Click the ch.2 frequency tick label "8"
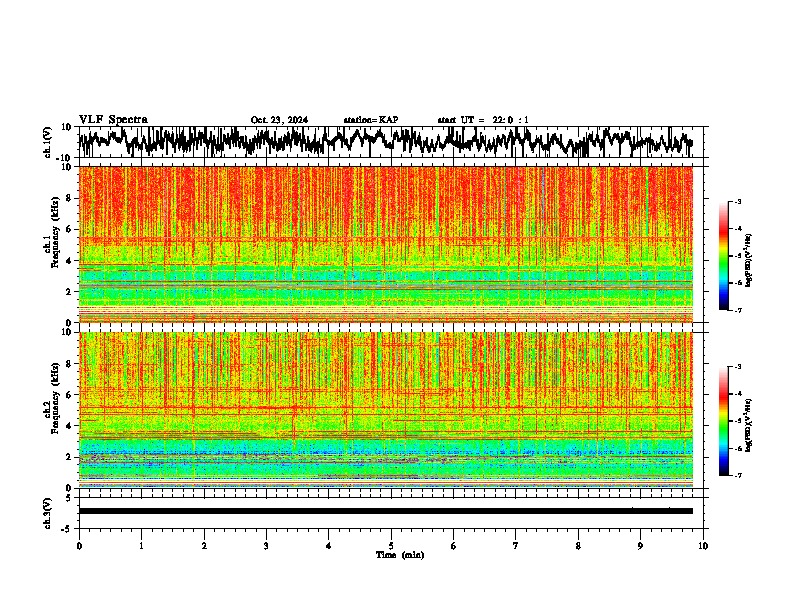The width and height of the screenshot is (792, 612). (x=69, y=364)
